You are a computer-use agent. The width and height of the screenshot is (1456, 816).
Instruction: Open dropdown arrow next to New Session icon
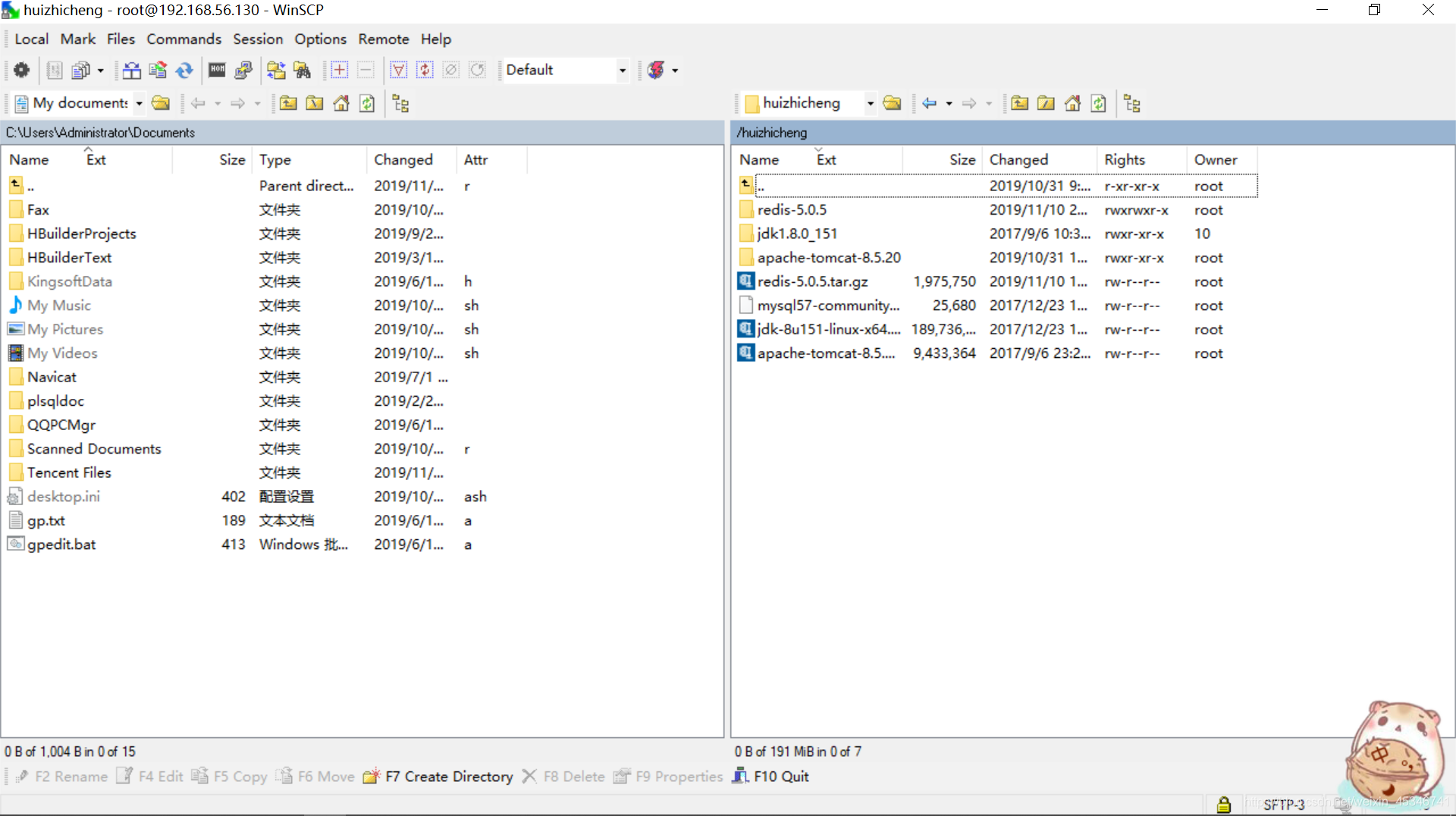tap(675, 71)
